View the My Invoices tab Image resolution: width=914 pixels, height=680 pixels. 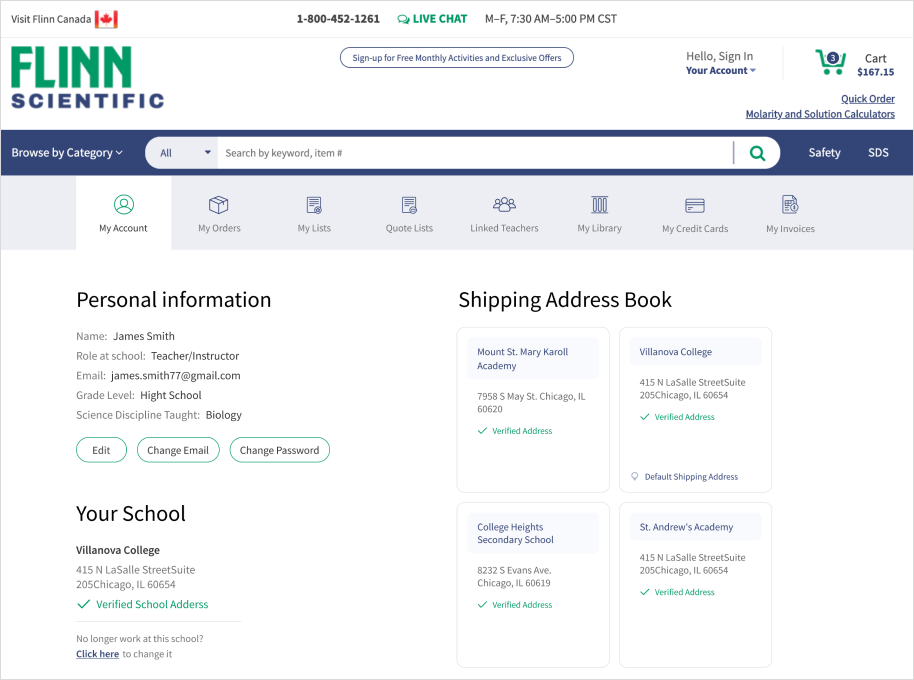(x=790, y=213)
